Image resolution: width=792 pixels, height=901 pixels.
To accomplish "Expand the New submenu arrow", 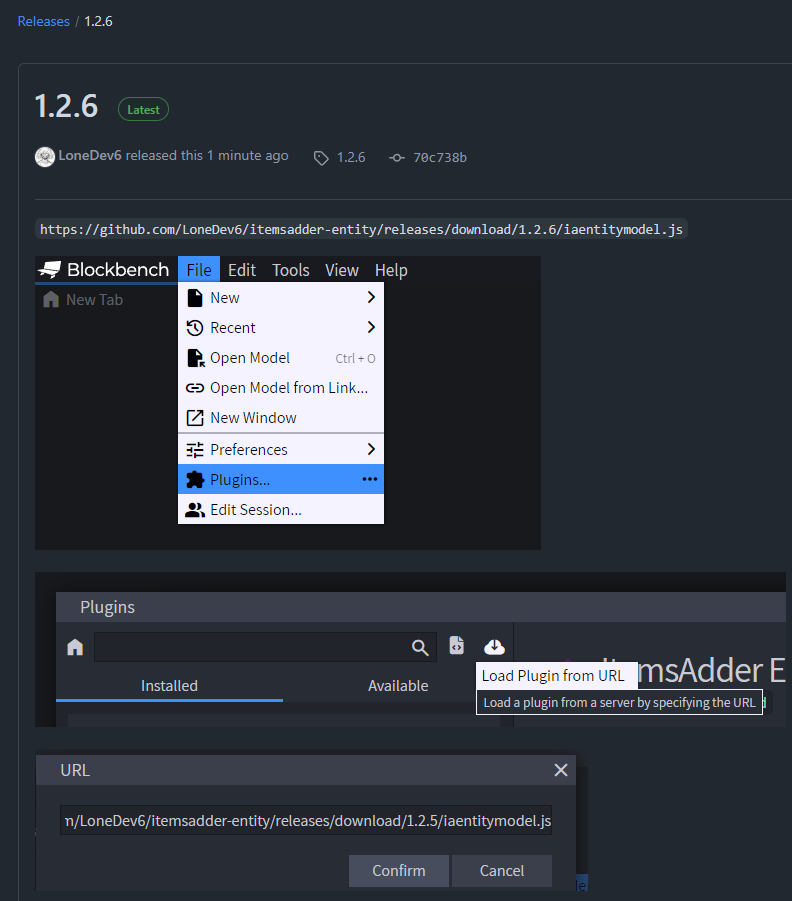I will click(371, 298).
